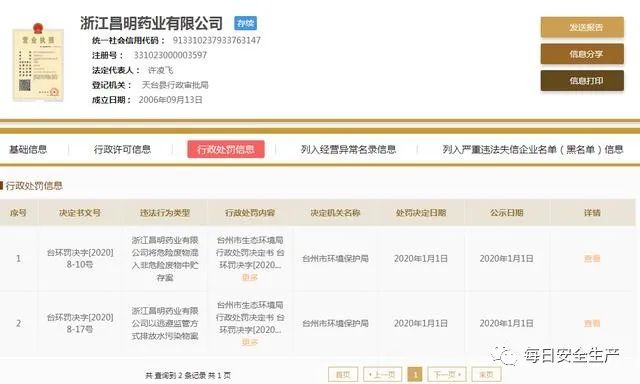The image size is (640, 384).
Task: Click the 公示日期 column header
Action: [x=507, y=213]
